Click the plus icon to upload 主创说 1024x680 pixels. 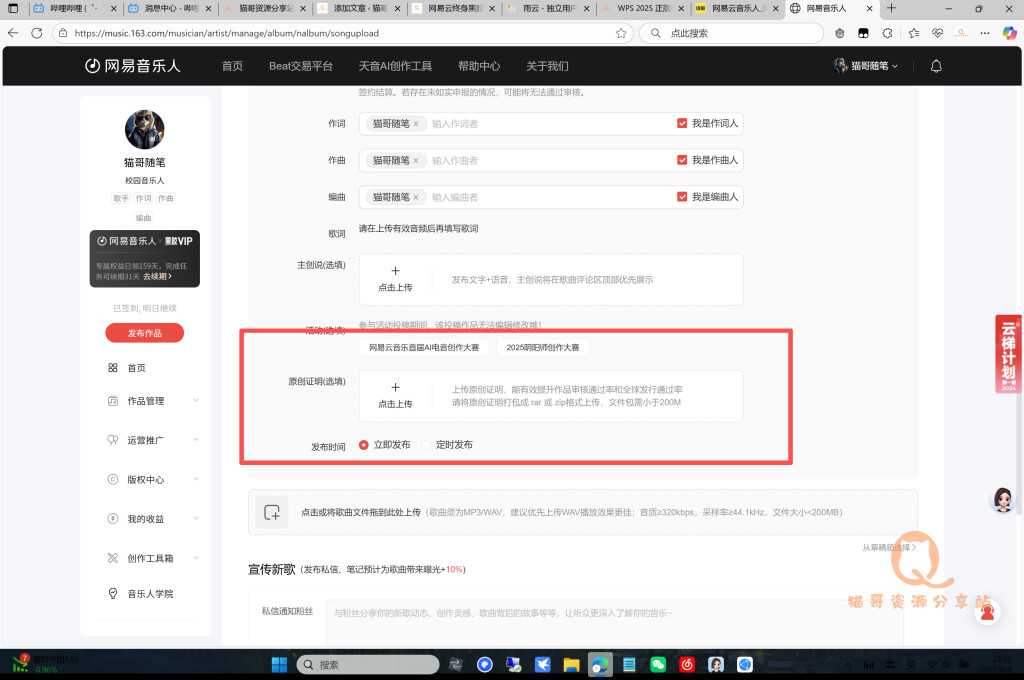[395, 270]
